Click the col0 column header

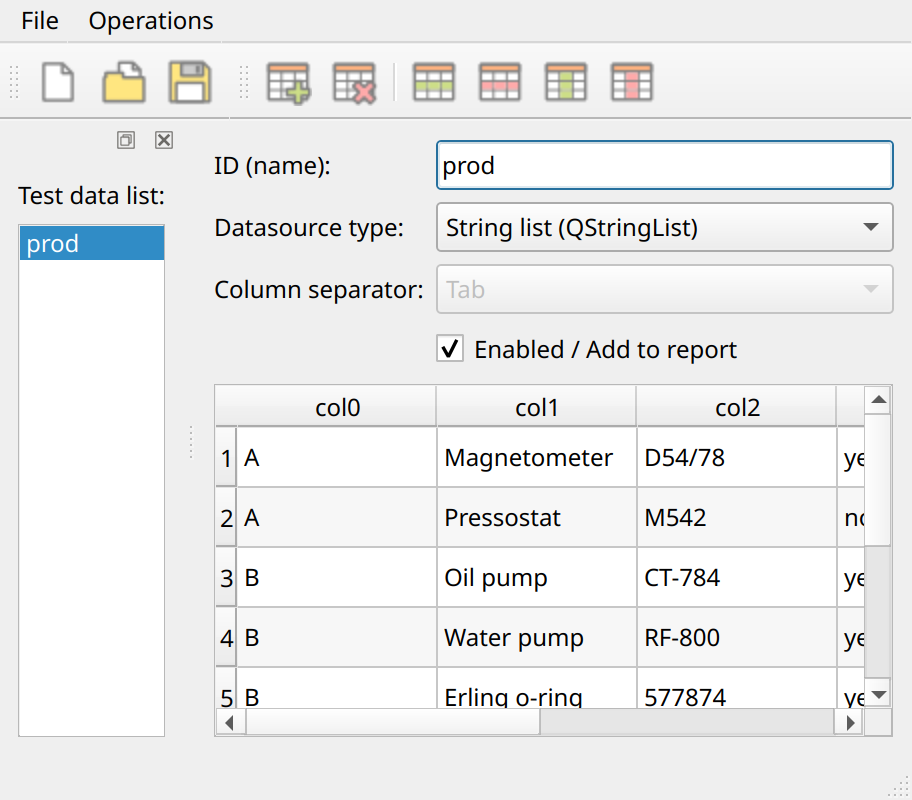tap(337, 407)
